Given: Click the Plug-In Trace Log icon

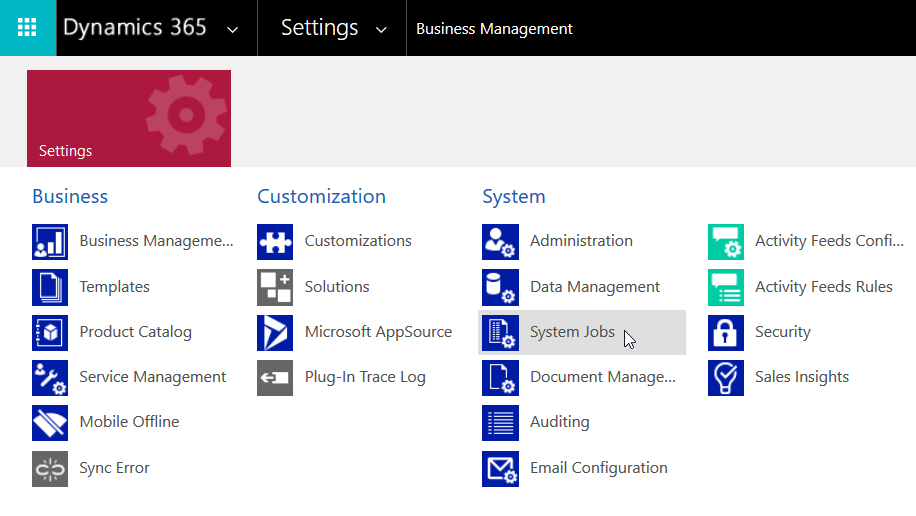Looking at the screenshot, I should 275,378.
